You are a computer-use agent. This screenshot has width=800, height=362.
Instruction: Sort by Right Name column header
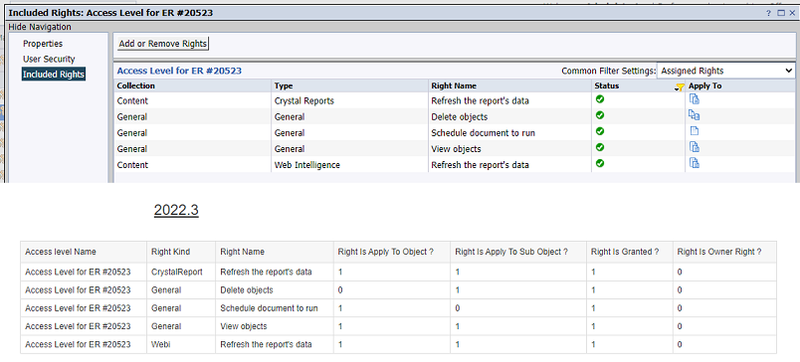[x=454, y=86]
